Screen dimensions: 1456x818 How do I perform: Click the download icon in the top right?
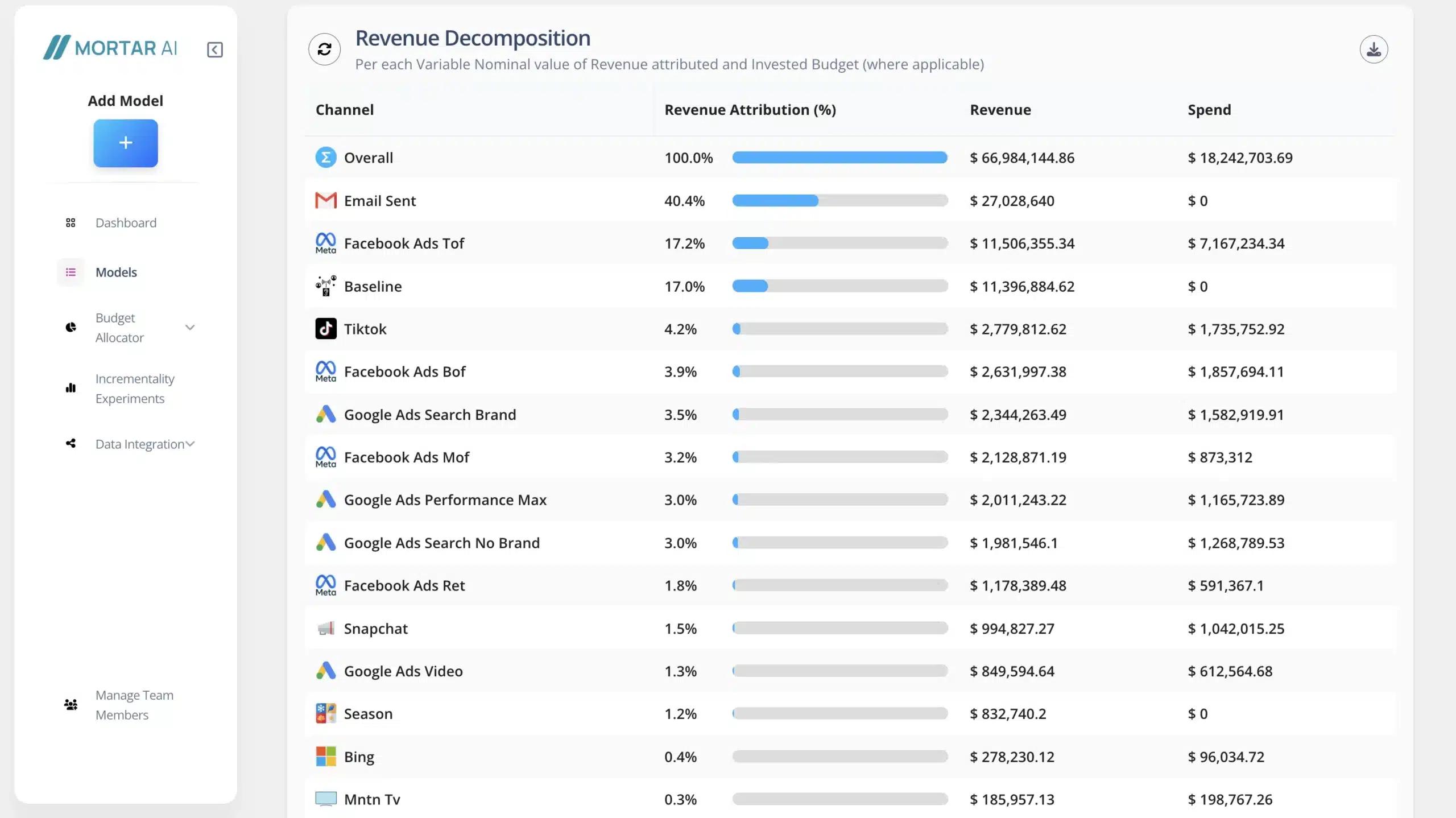pyautogui.click(x=1373, y=49)
